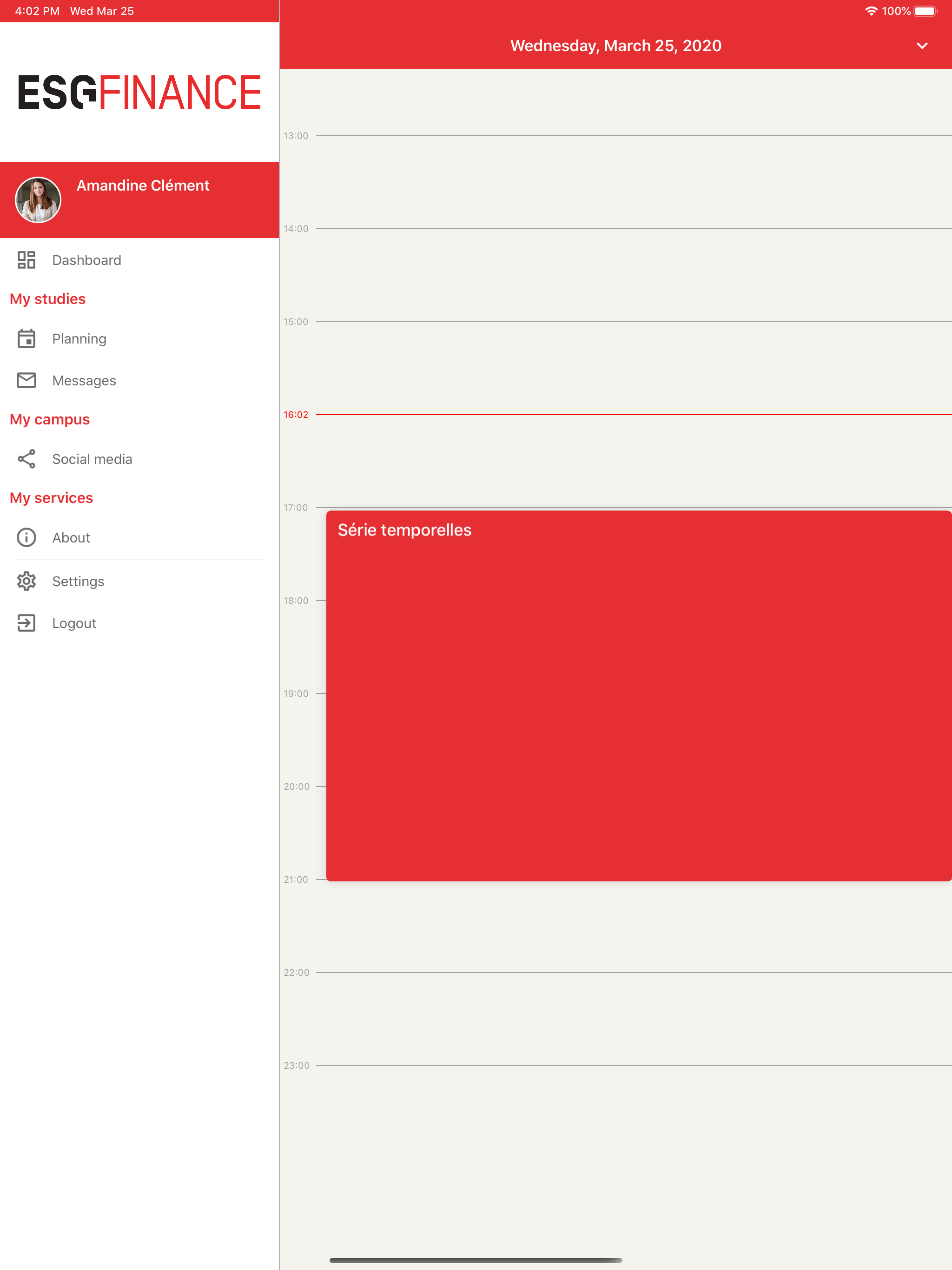Click the Logout arrow icon
952x1270 pixels.
click(26, 623)
